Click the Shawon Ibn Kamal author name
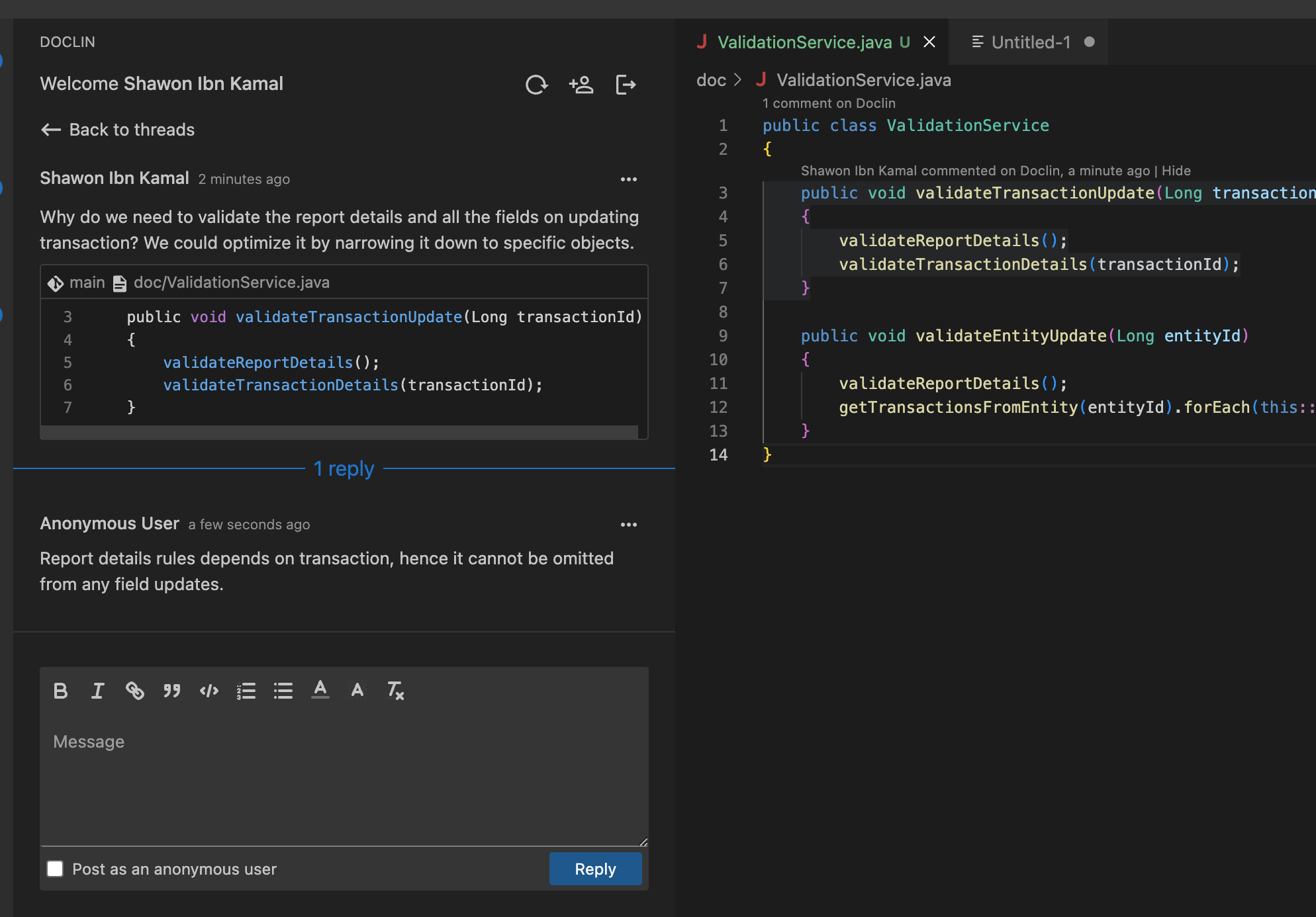The width and height of the screenshot is (1316, 917). tap(115, 178)
